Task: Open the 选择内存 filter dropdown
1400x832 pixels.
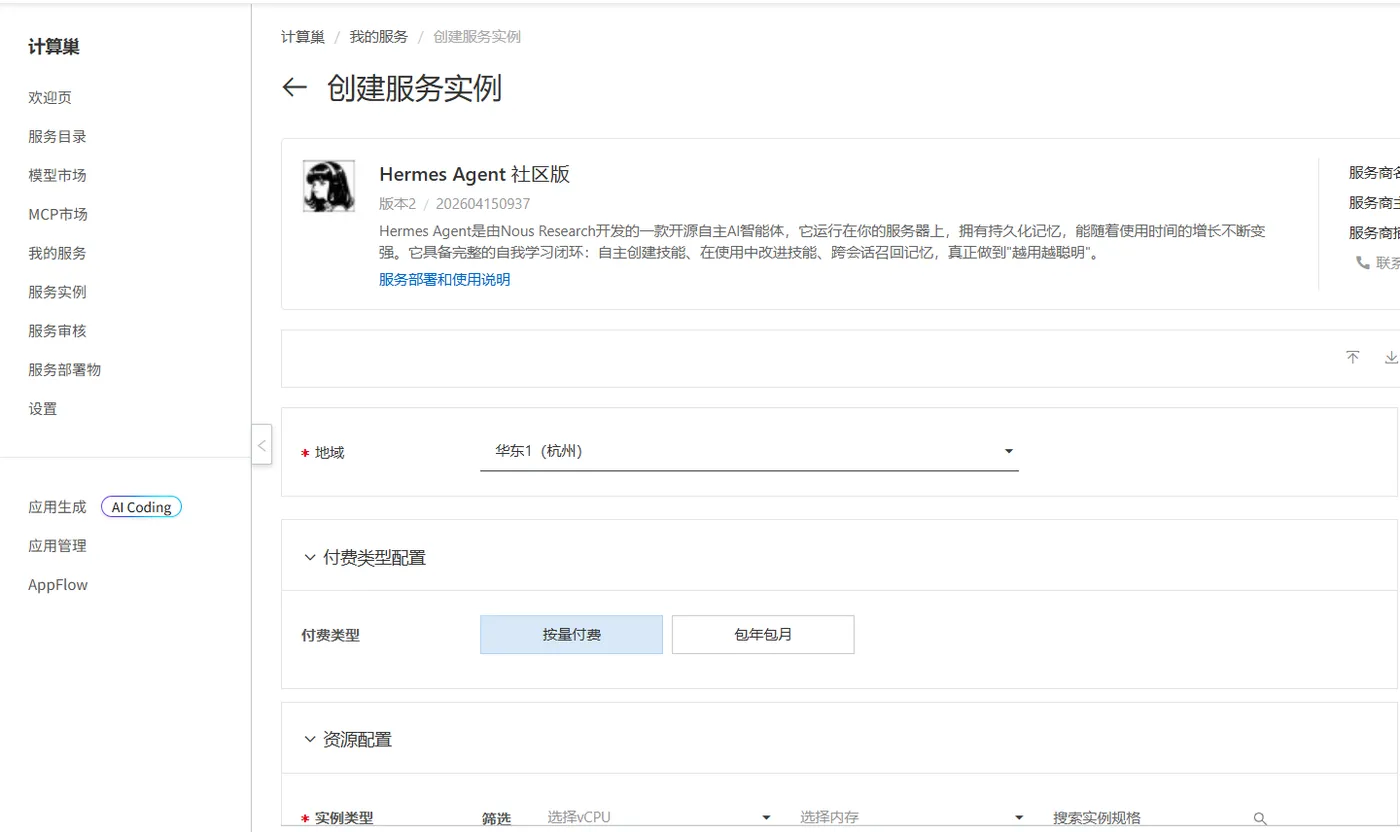Action: point(912,818)
